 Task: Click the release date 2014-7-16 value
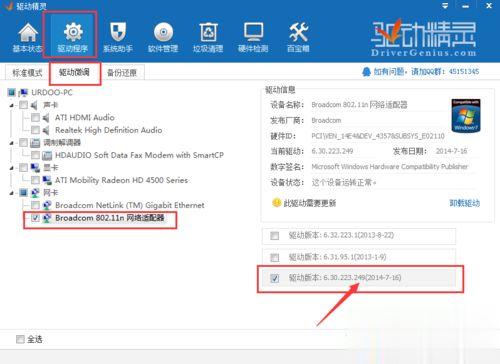click(452, 151)
